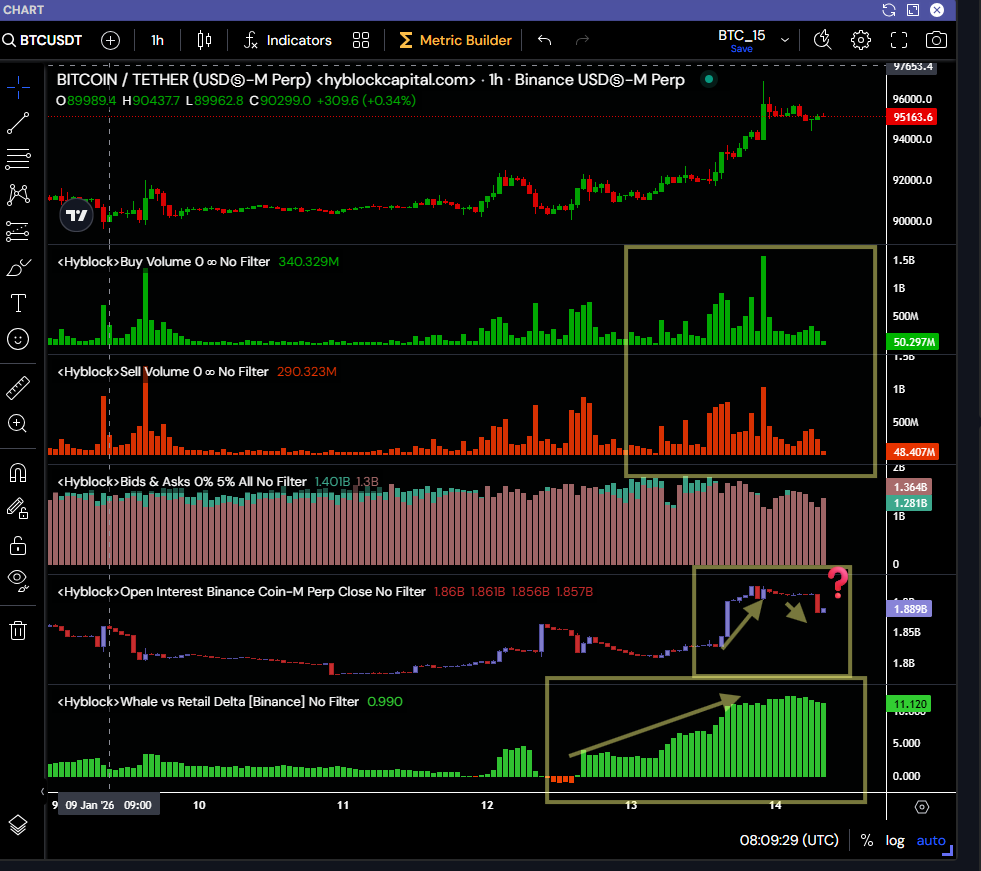
Task: Click the 50.297M buy volume value label
Action: pyautogui.click(x=912, y=342)
